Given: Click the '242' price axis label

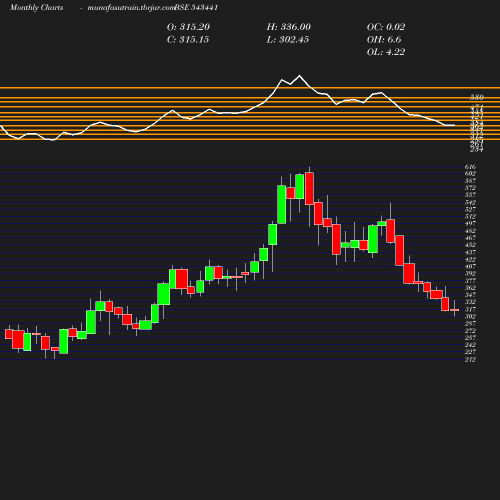Looking at the screenshot, I should [x=470, y=345].
